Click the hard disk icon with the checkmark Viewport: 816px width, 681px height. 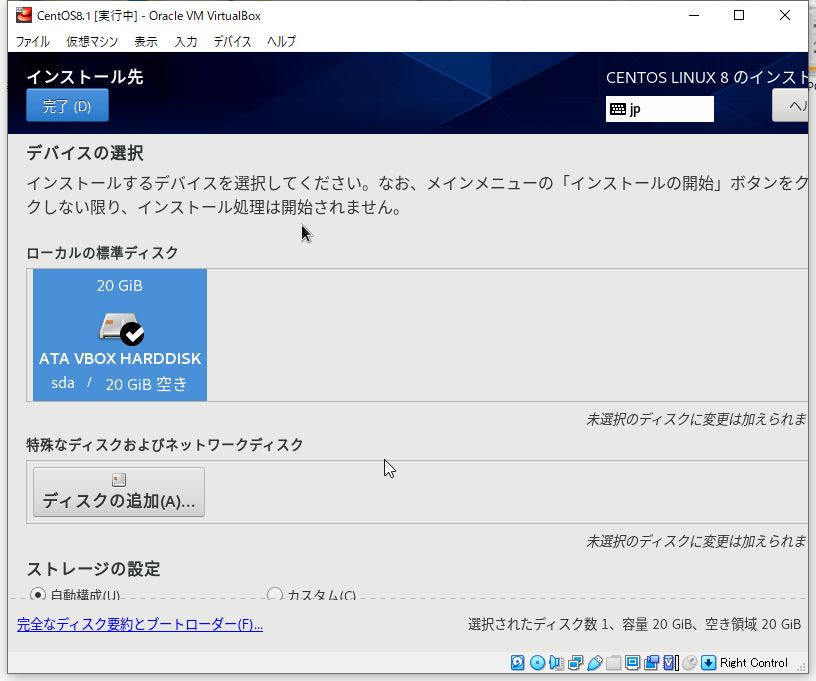pos(122,329)
